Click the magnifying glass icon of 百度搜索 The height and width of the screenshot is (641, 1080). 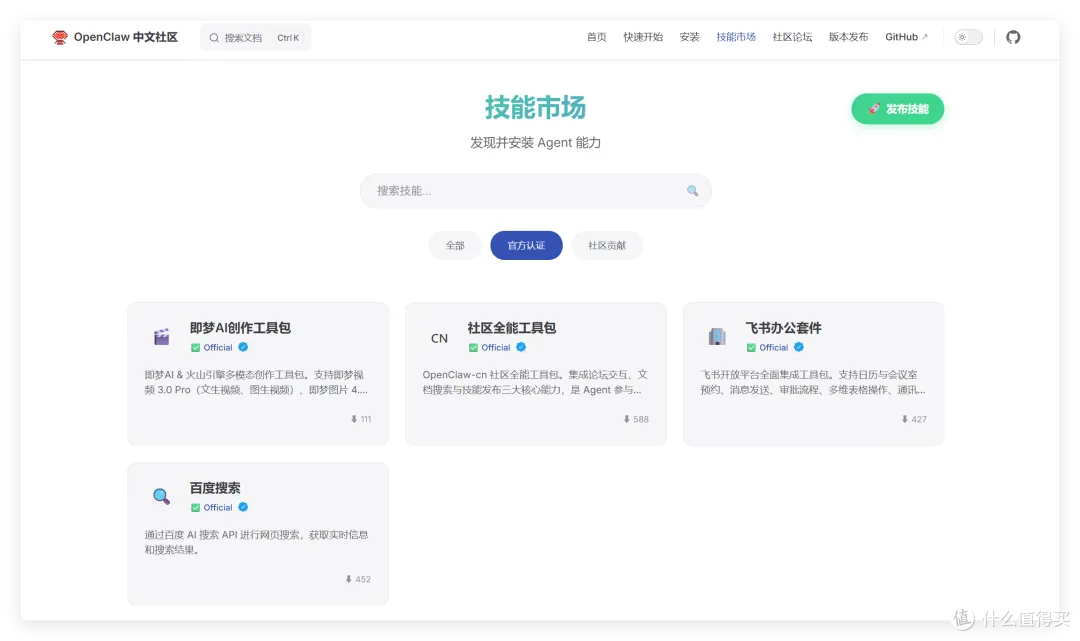pyautogui.click(x=162, y=496)
